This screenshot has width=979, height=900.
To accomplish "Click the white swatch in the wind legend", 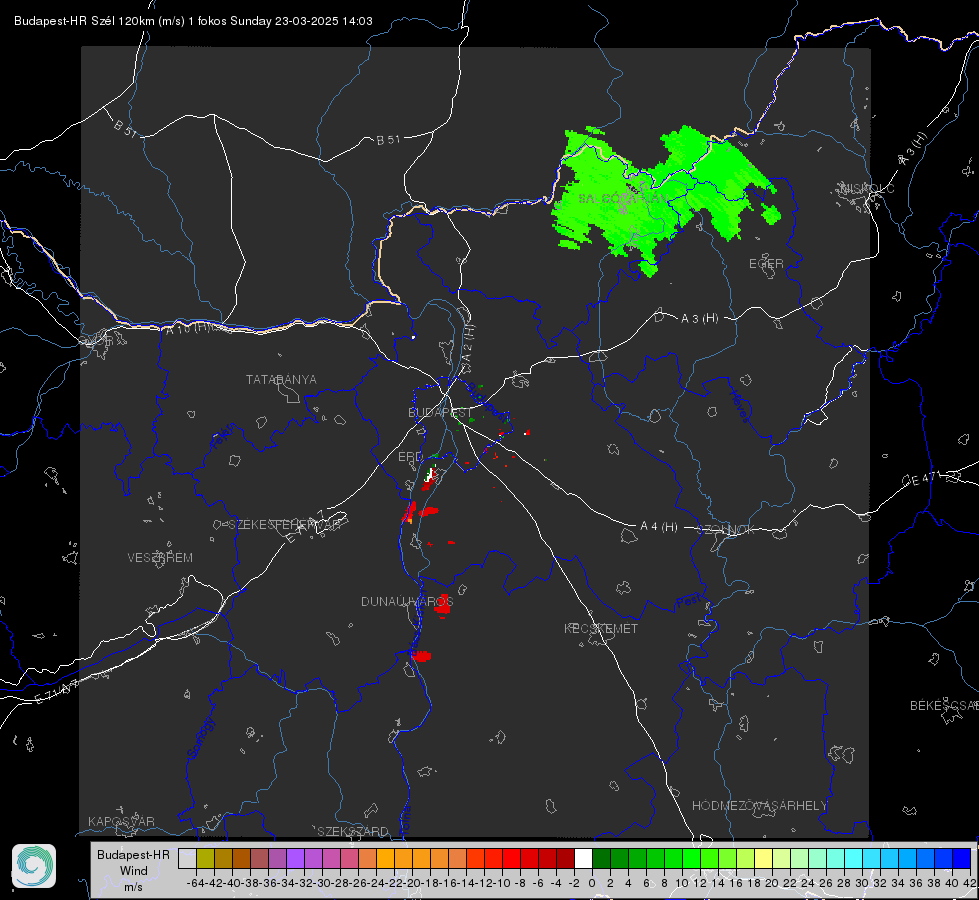I will 583,858.
